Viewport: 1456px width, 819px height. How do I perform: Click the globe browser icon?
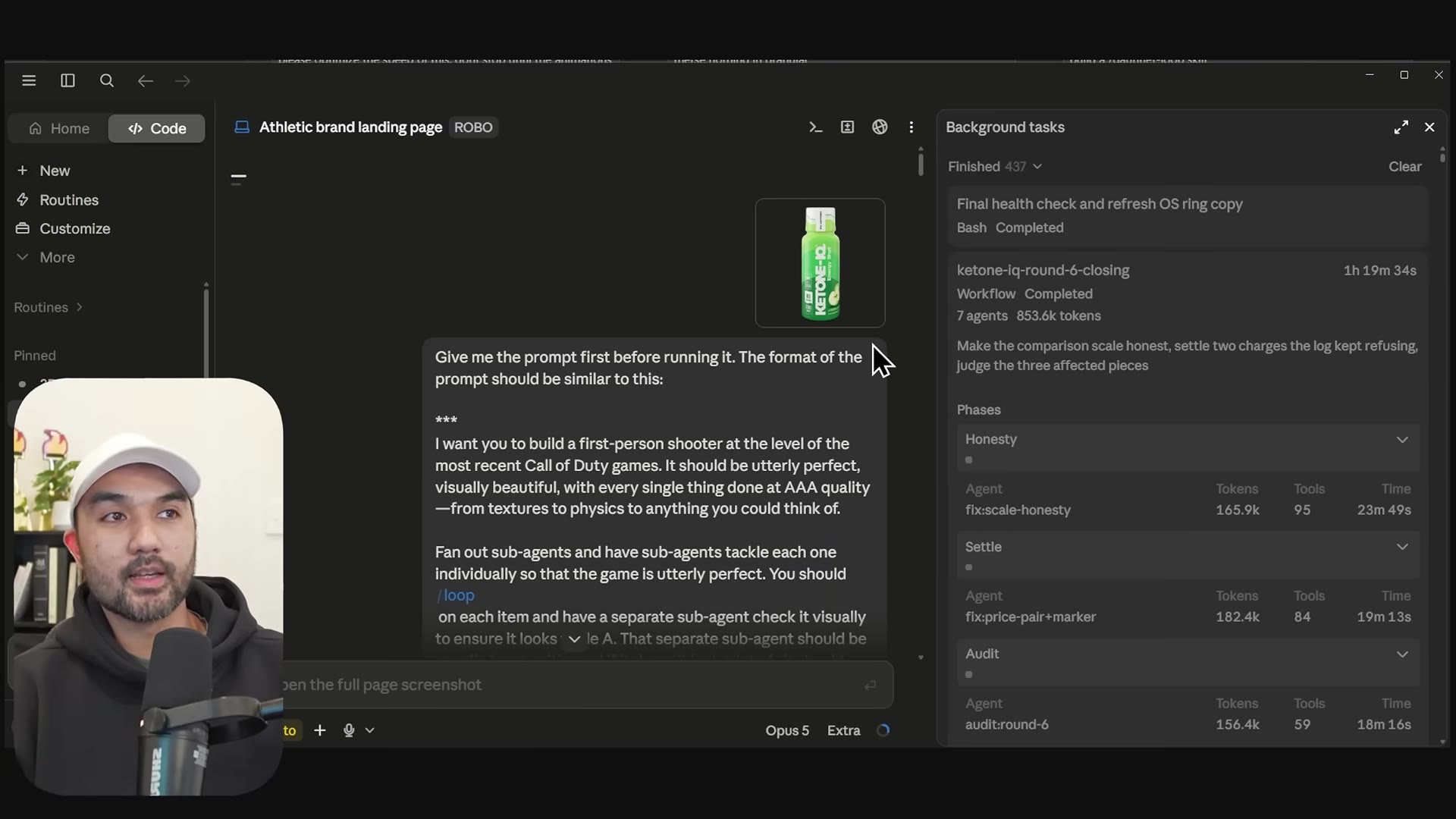(880, 127)
